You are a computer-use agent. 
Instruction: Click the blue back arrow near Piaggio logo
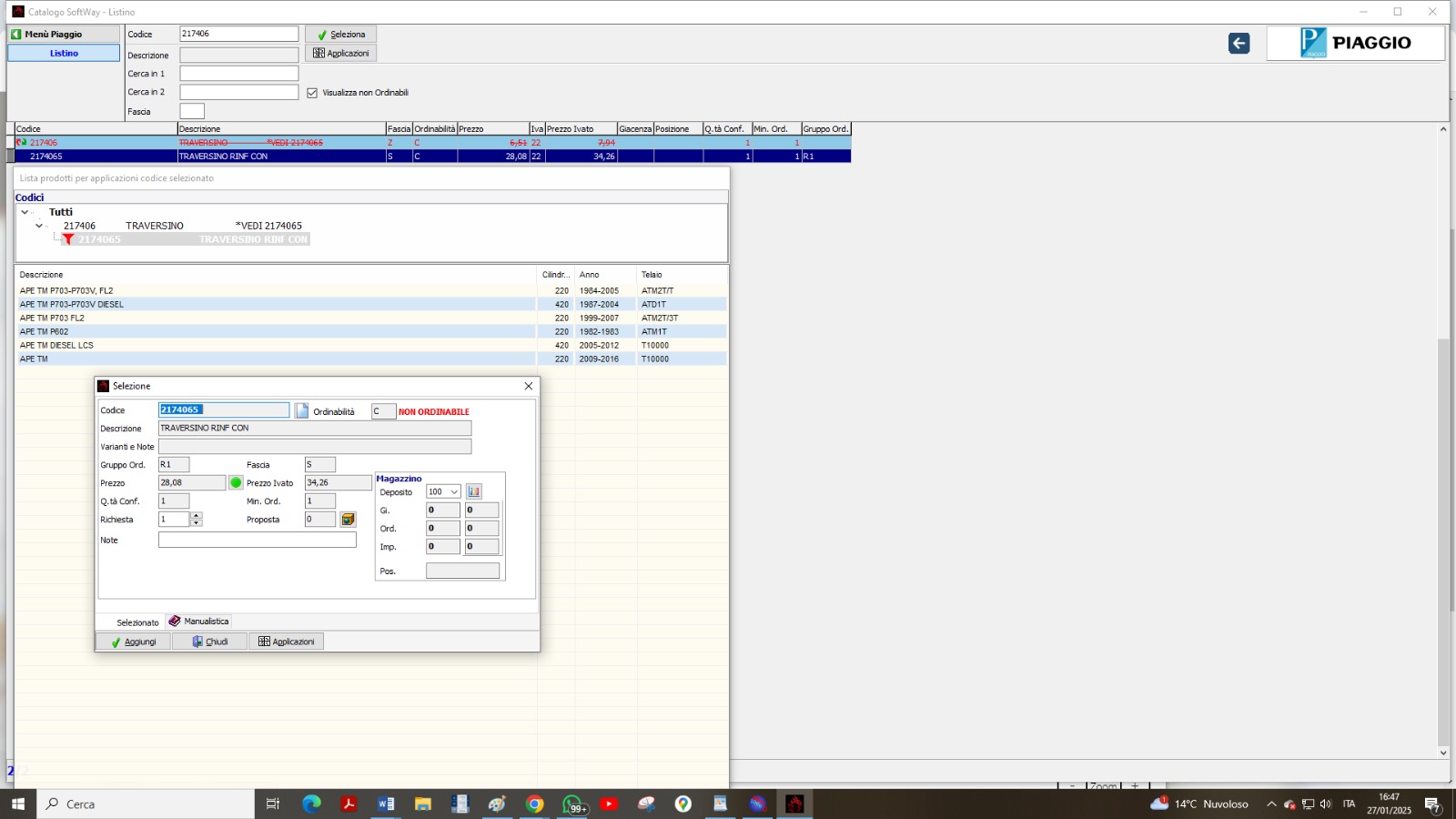click(1239, 43)
